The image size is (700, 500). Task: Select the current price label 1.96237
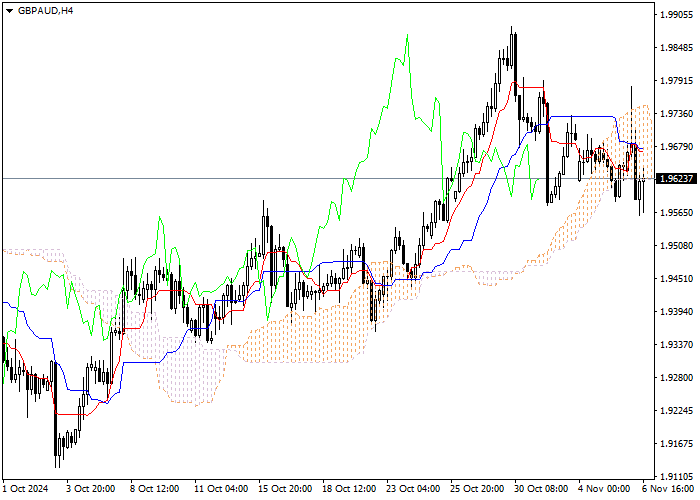coord(678,179)
